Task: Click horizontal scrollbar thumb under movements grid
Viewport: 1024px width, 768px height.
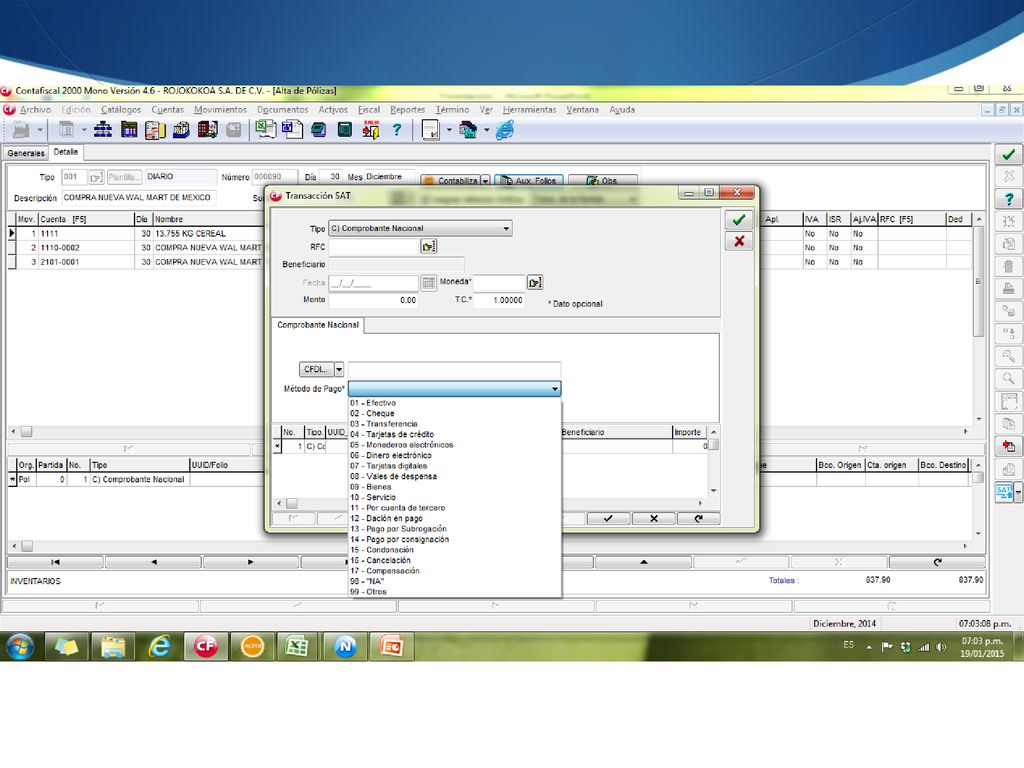Action: [26, 432]
